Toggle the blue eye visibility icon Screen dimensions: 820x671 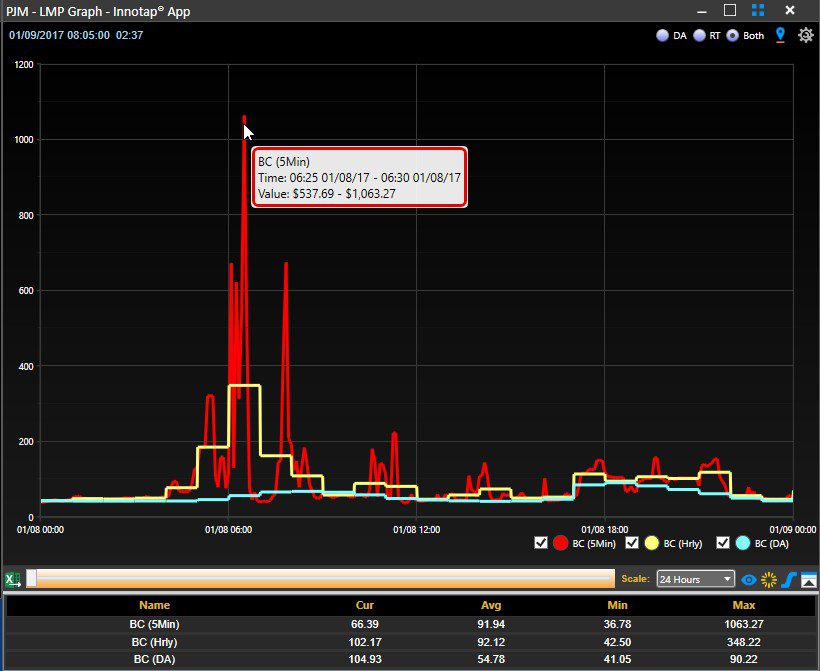click(748, 579)
